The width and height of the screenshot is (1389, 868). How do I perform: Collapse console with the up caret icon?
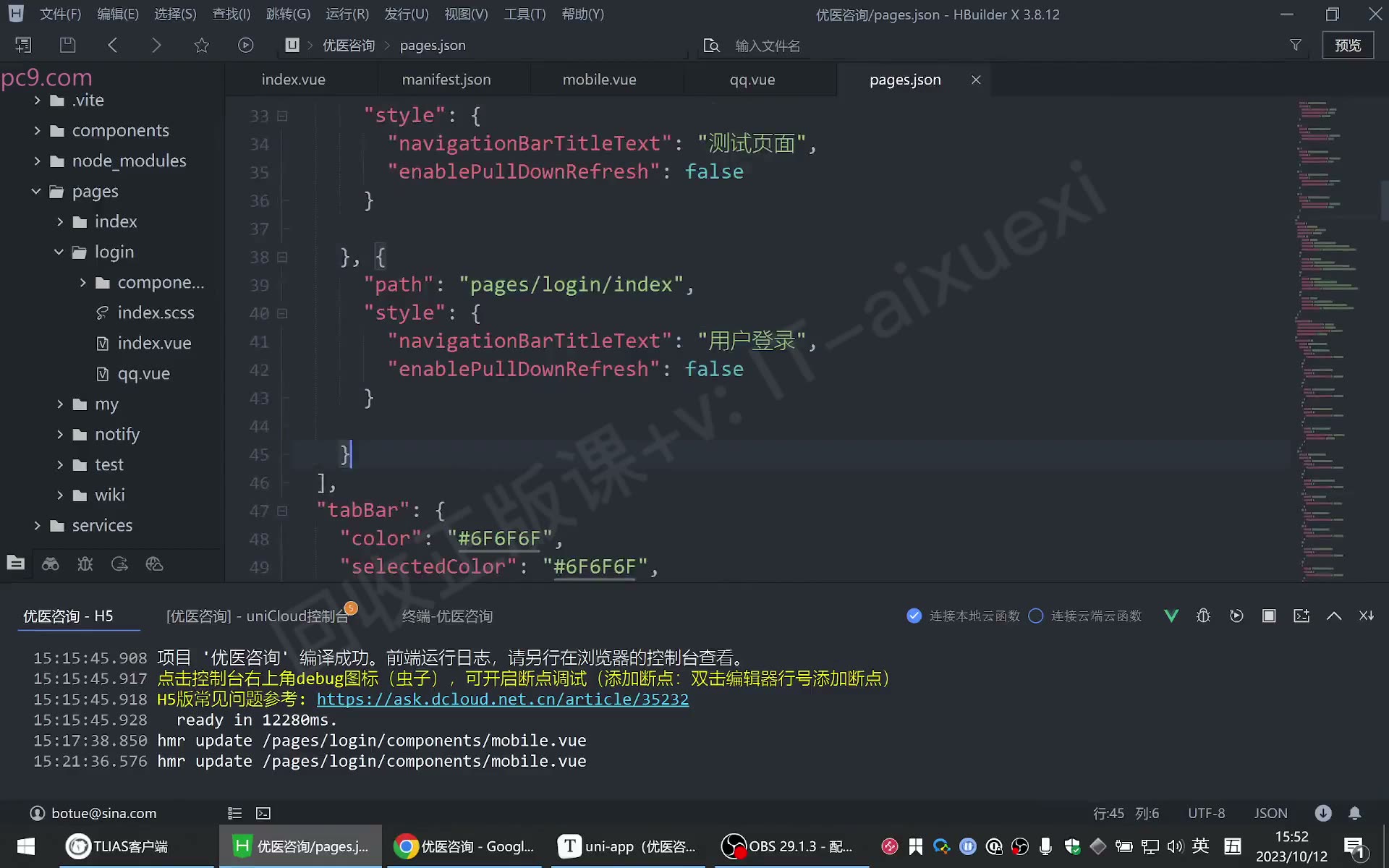(1334, 616)
